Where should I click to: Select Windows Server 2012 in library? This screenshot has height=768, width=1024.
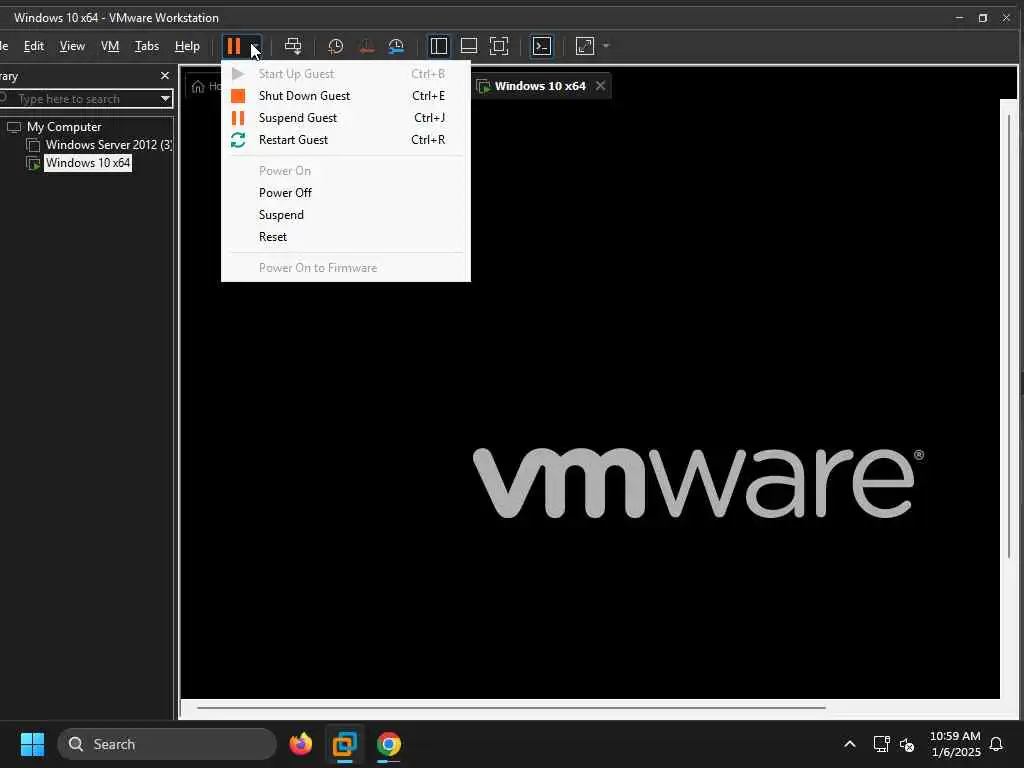108,145
